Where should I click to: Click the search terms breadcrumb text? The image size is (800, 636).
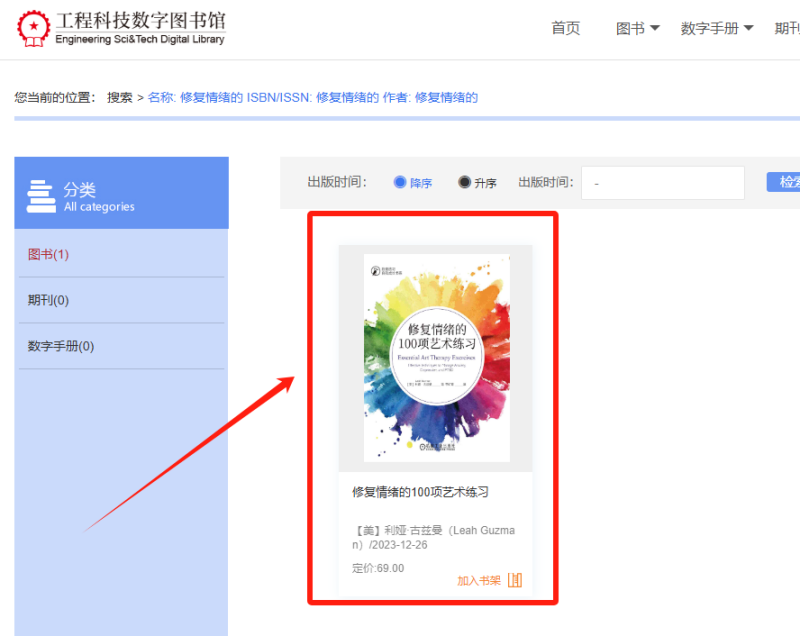click(313, 97)
